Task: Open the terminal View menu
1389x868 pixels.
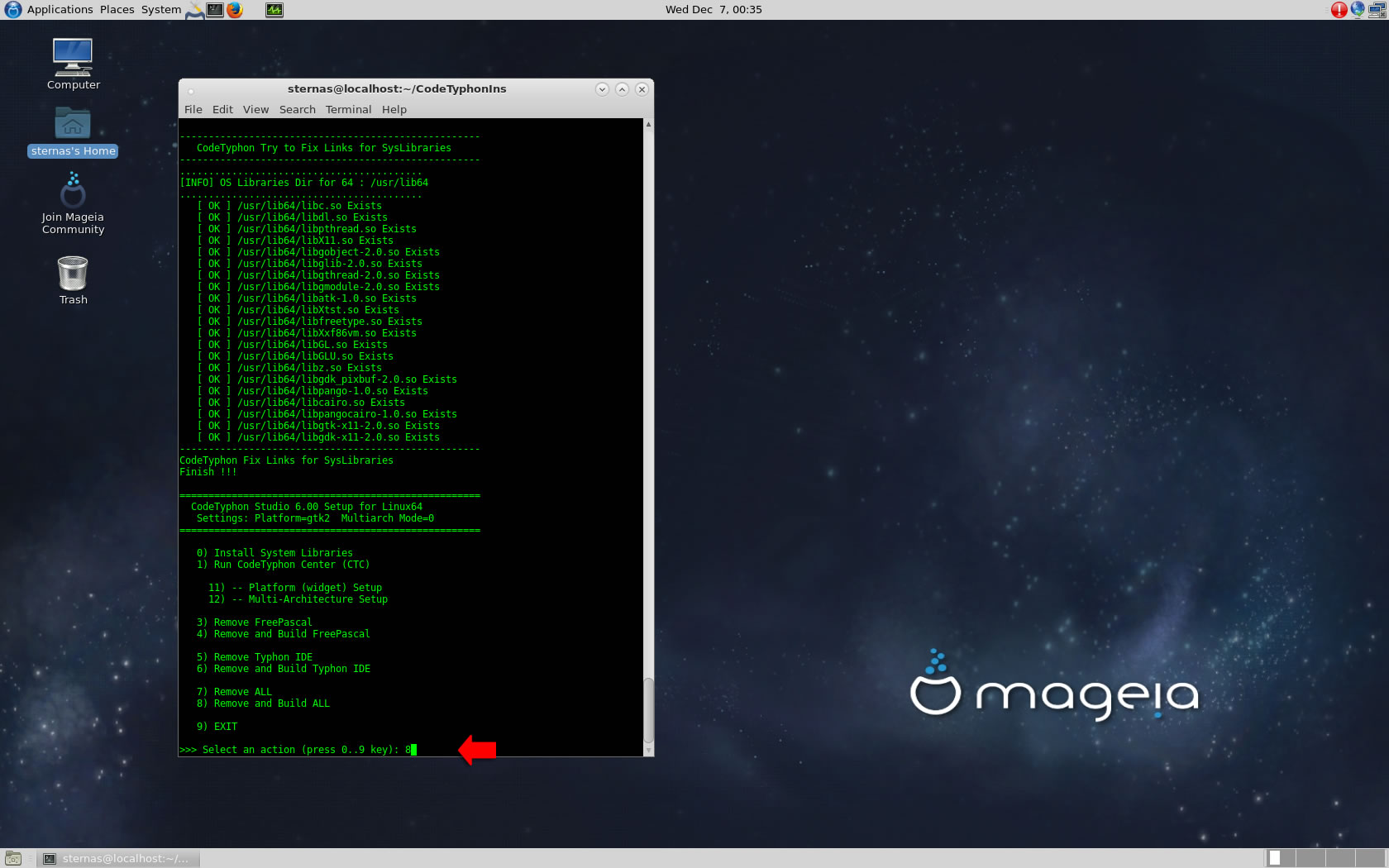Action: pyautogui.click(x=255, y=109)
